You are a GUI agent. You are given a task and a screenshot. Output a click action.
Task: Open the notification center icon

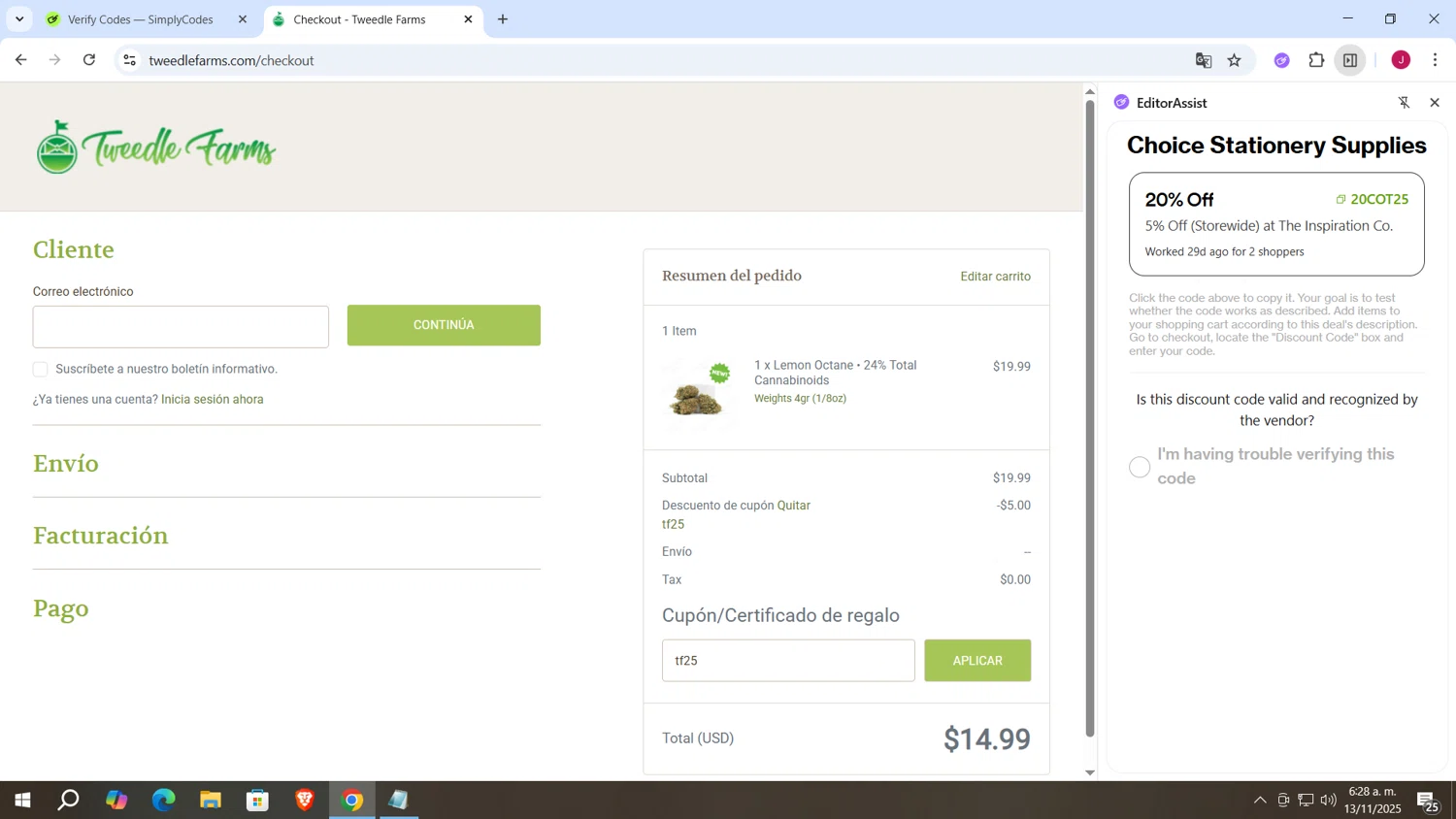coord(1428,802)
